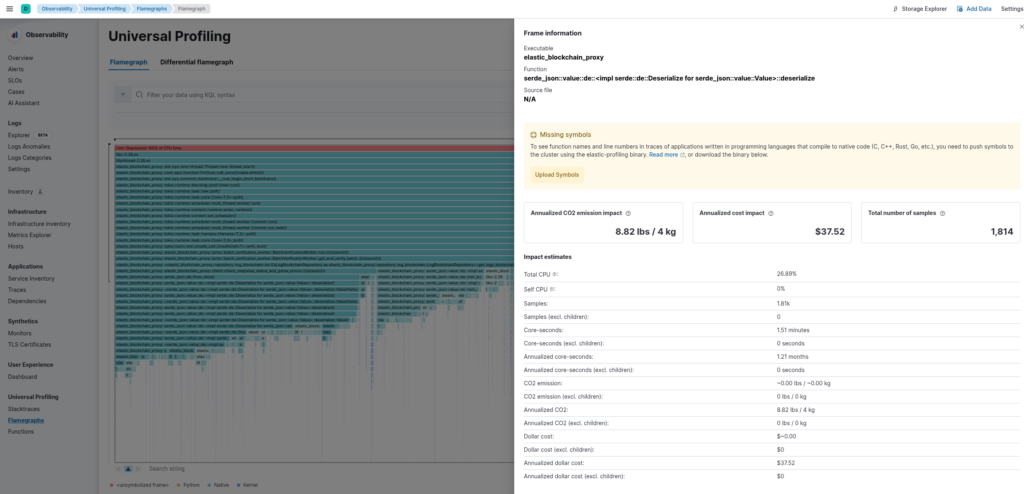Click the Add Data icon

pyautogui.click(x=960, y=9)
